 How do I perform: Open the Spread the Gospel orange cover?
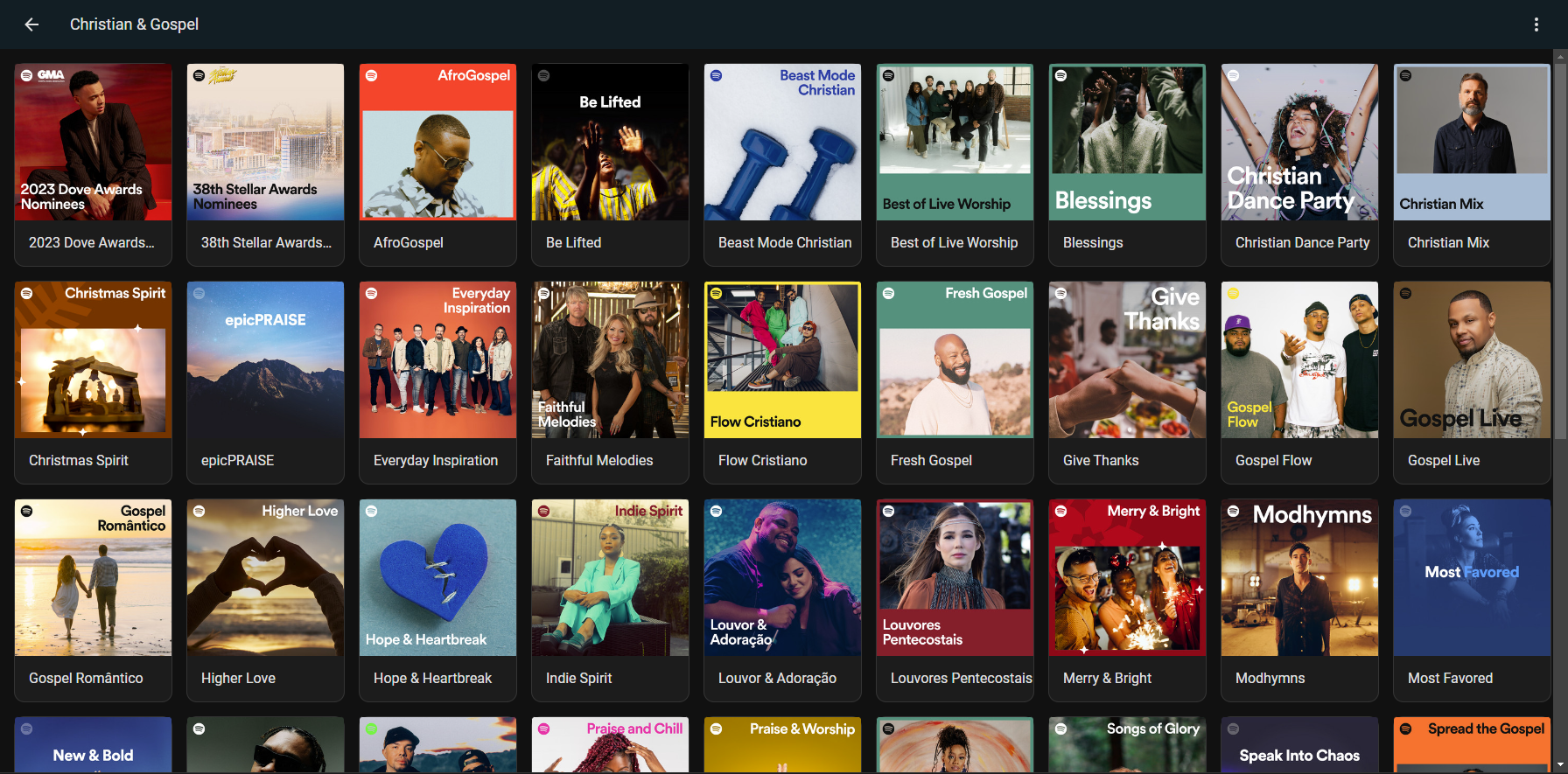coord(1472,745)
